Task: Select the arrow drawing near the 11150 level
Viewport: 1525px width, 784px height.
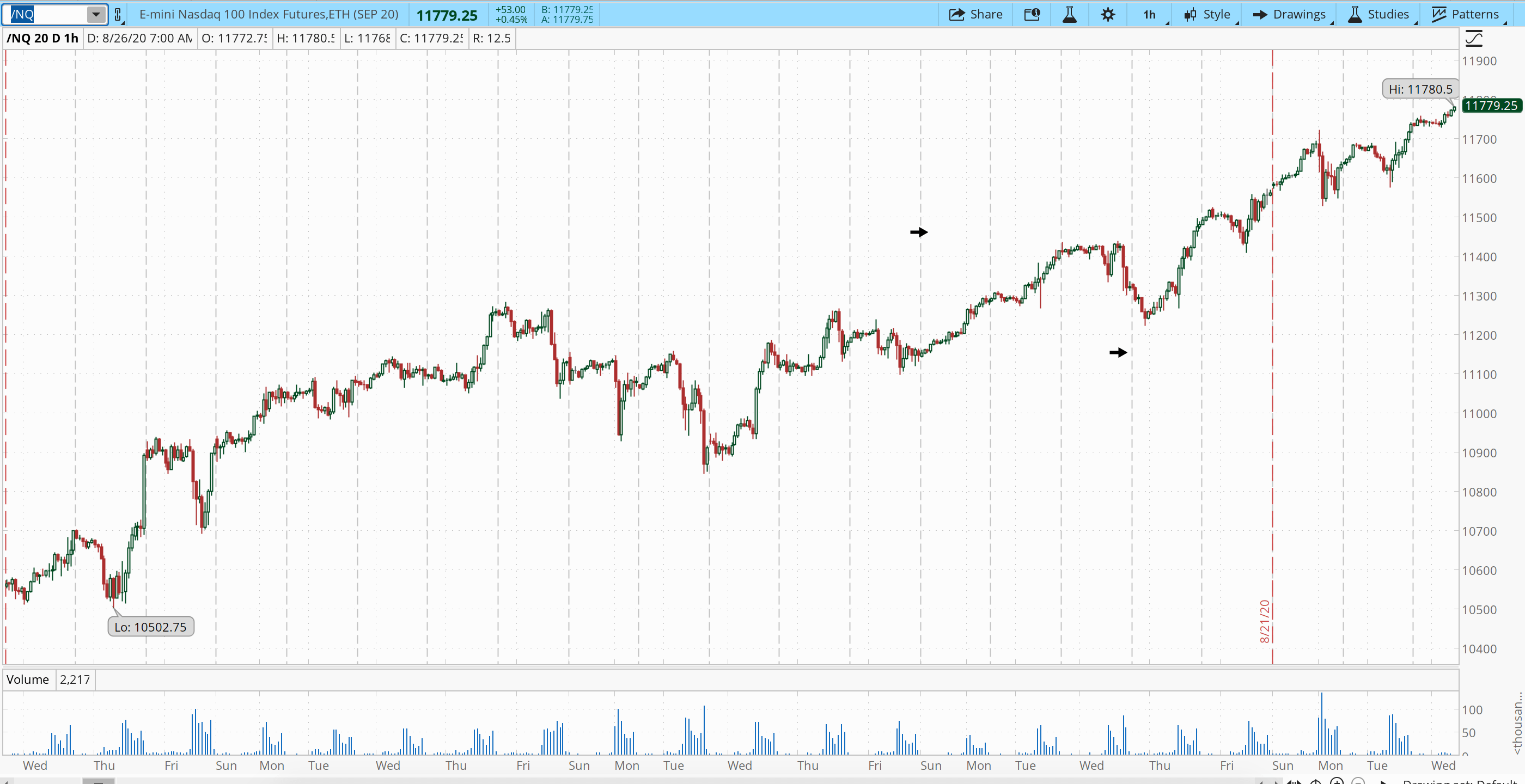Action: (x=1118, y=352)
